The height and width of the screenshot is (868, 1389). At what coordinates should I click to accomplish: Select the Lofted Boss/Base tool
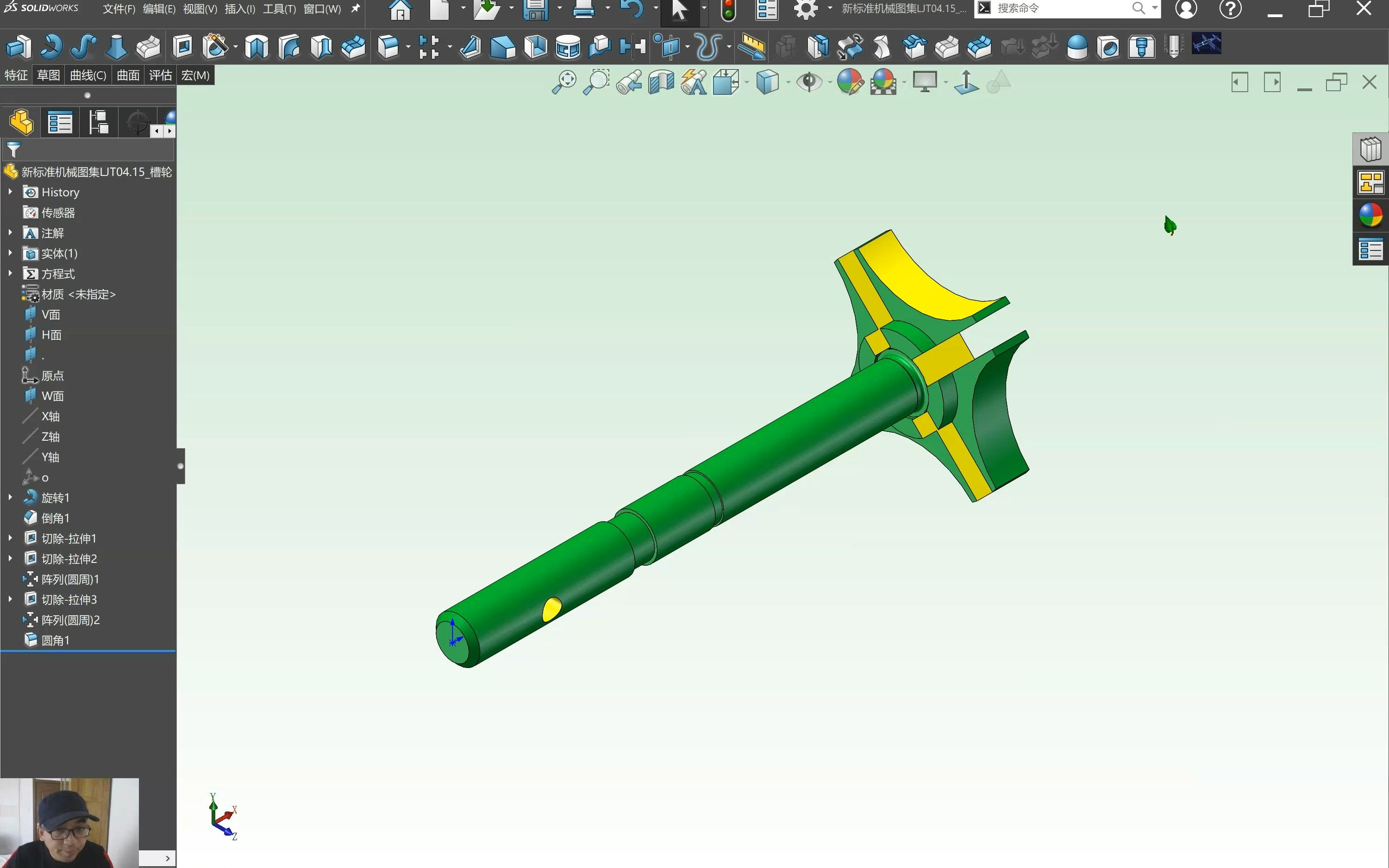point(116,46)
